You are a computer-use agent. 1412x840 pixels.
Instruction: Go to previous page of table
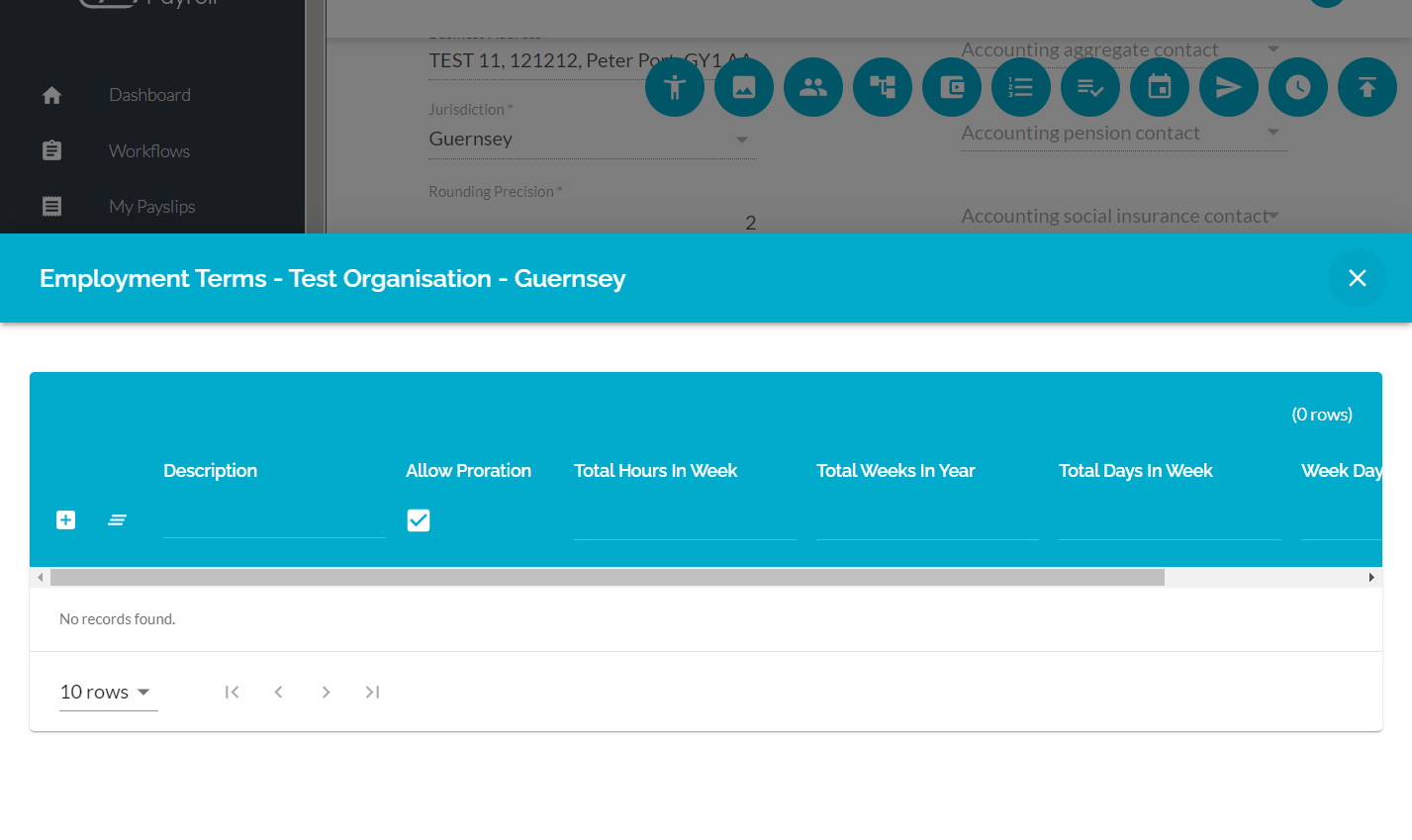(279, 692)
